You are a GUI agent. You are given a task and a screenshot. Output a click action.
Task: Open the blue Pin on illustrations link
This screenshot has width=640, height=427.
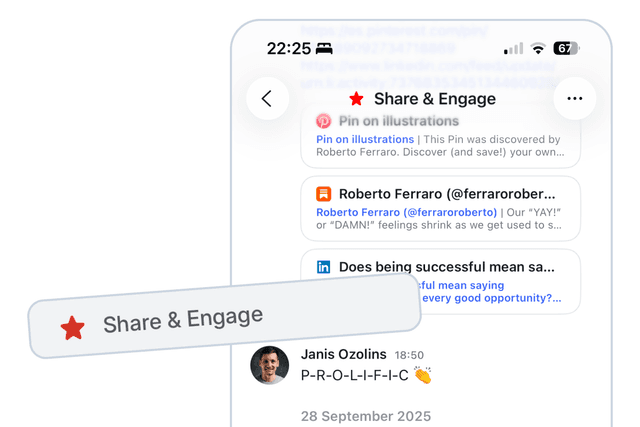click(365, 139)
